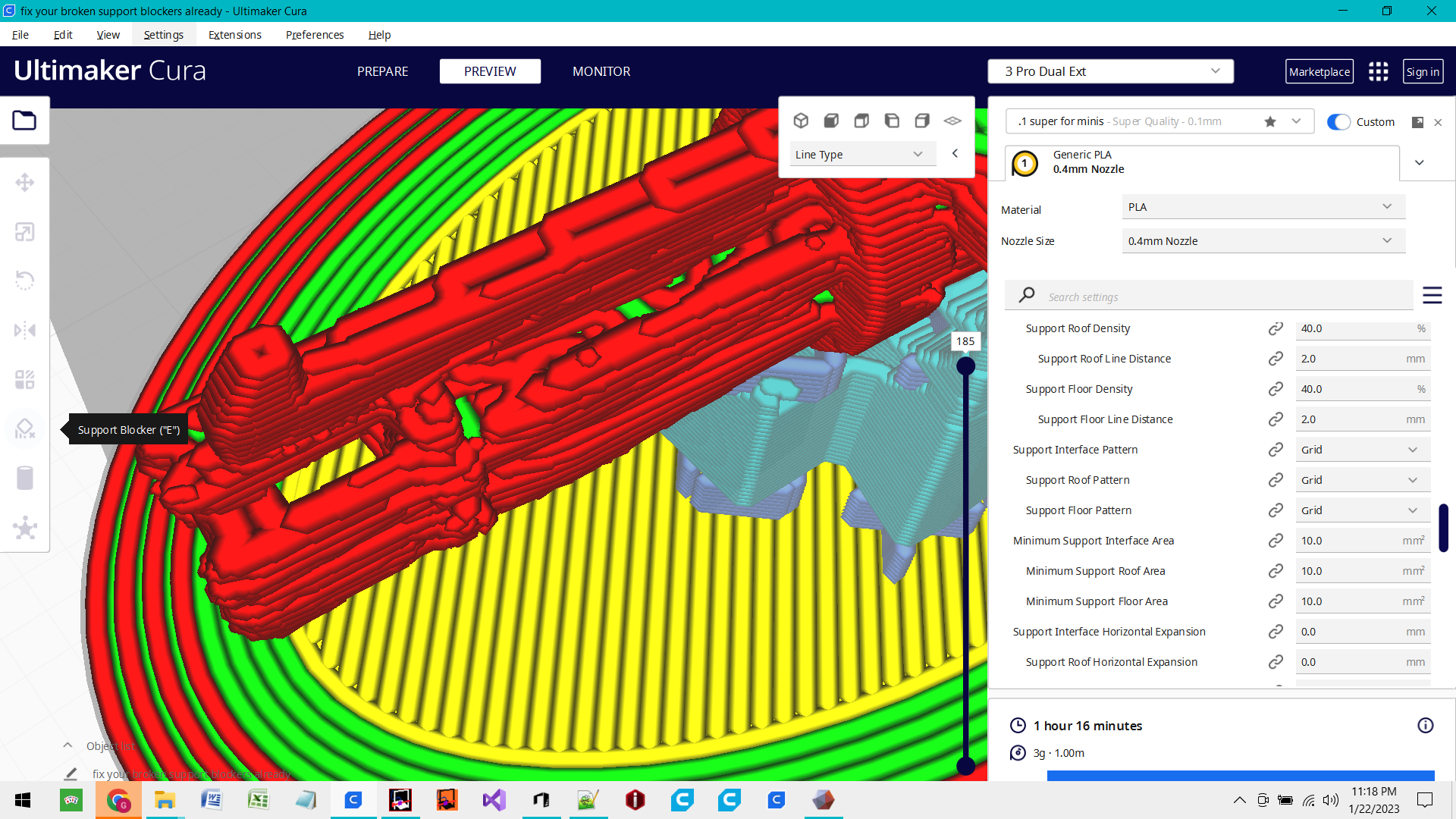Open file folder icon
Screen dimensions: 1456x819
(24, 121)
